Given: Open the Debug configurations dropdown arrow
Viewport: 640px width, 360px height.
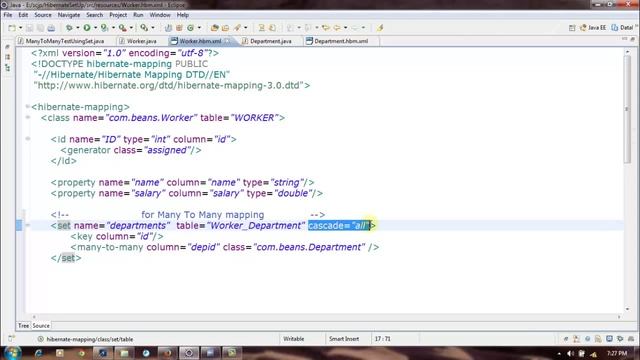Looking at the screenshot, I should tap(78, 28).
